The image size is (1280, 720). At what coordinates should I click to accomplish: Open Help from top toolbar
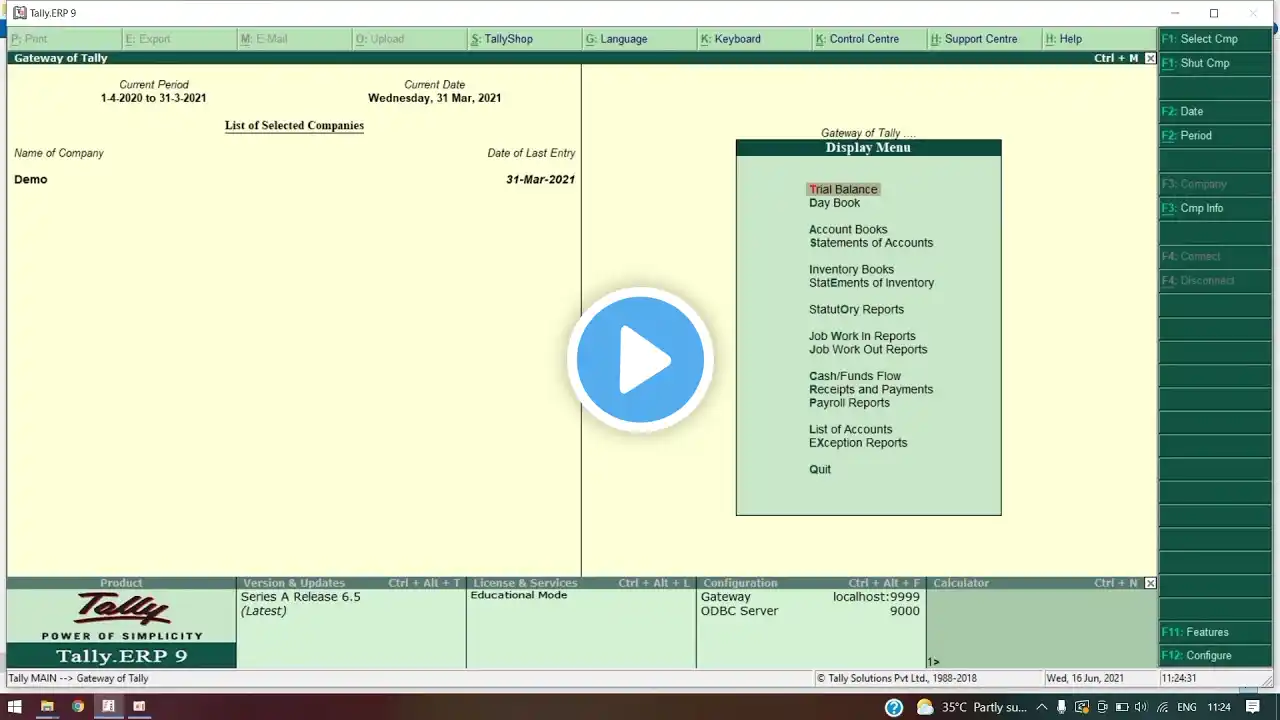pos(1099,39)
